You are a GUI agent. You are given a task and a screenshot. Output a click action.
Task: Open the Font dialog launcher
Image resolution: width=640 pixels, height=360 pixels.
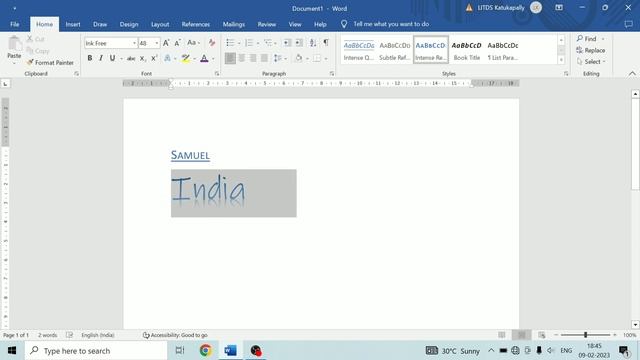click(217, 73)
